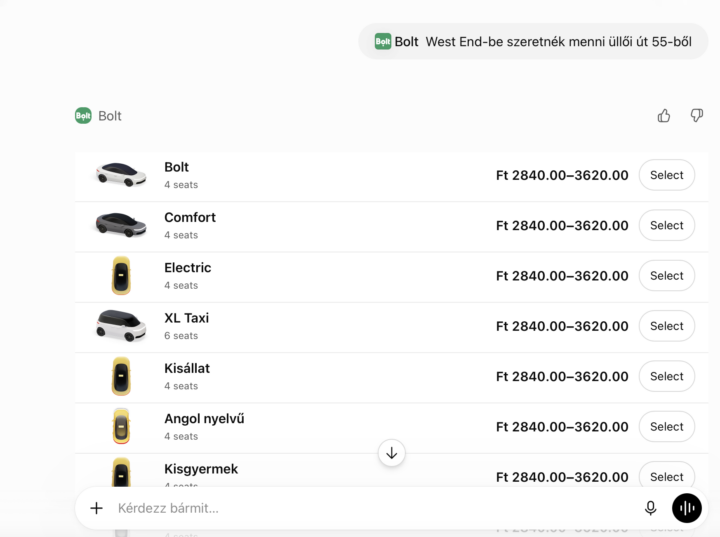
Task: Click the white Bolt car image
Action: [x=121, y=175]
